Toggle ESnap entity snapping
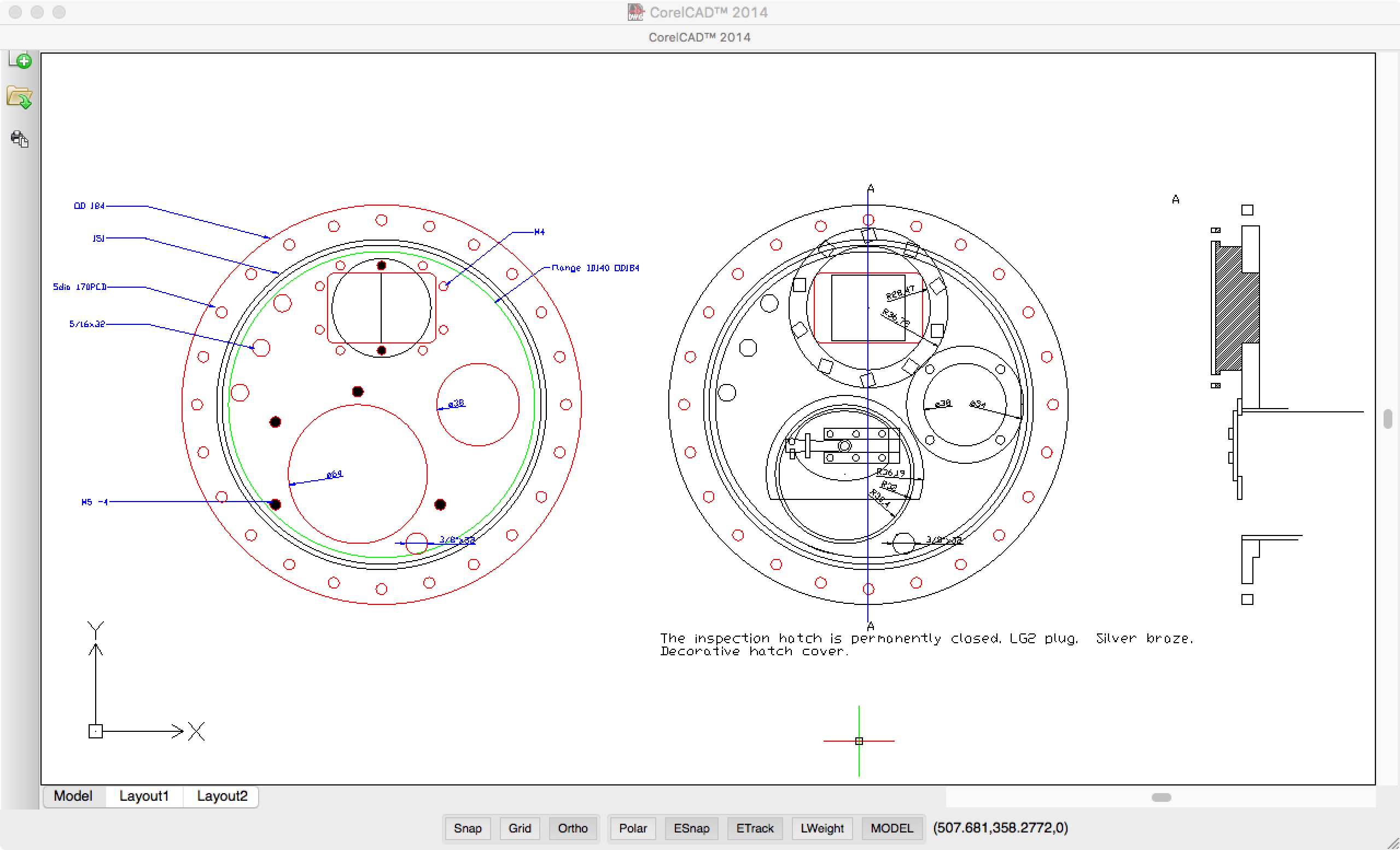 pyautogui.click(x=691, y=828)
